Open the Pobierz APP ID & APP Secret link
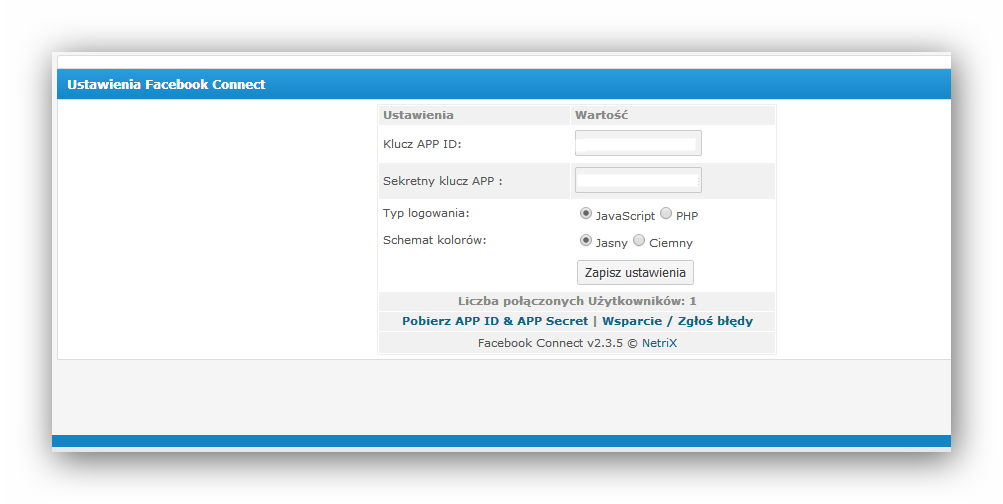1003x504 pixels. (494, 321)
